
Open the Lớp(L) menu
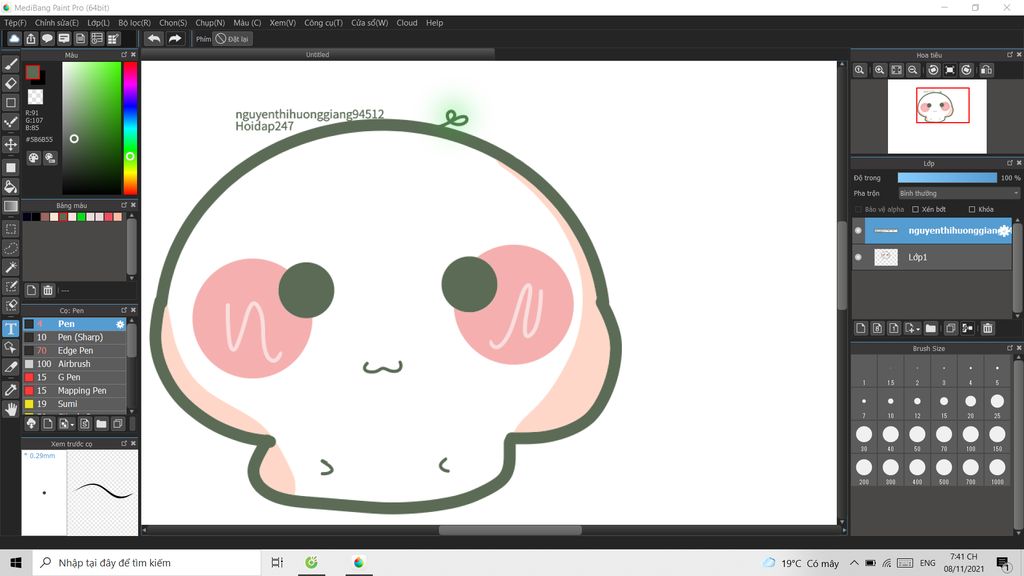pyautogui.click(x=99, y=23)
